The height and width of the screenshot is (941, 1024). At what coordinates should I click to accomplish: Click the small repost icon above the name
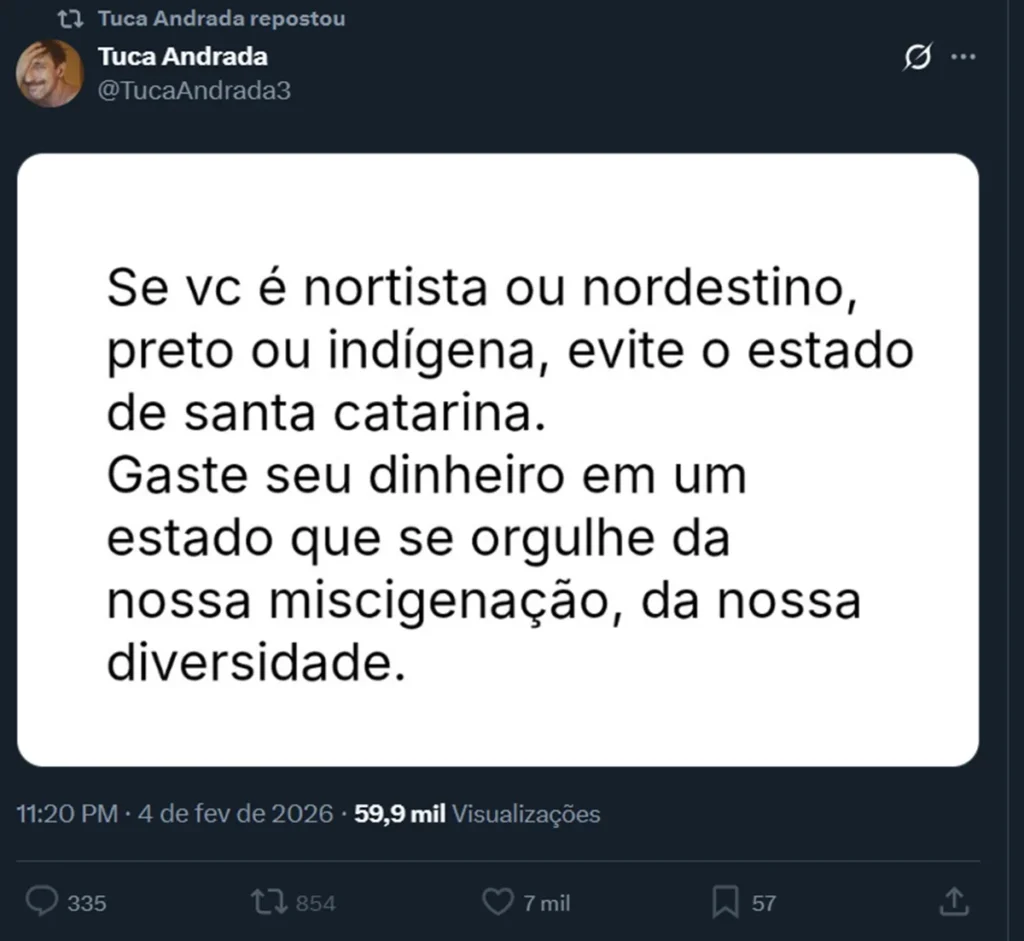coord(70,19)
